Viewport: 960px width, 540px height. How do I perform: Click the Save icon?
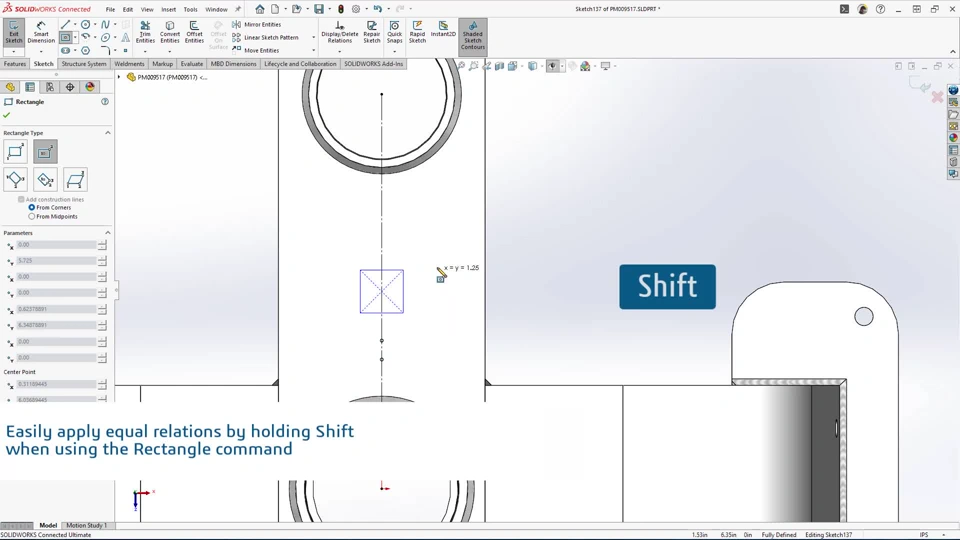(x=319, y=9)
